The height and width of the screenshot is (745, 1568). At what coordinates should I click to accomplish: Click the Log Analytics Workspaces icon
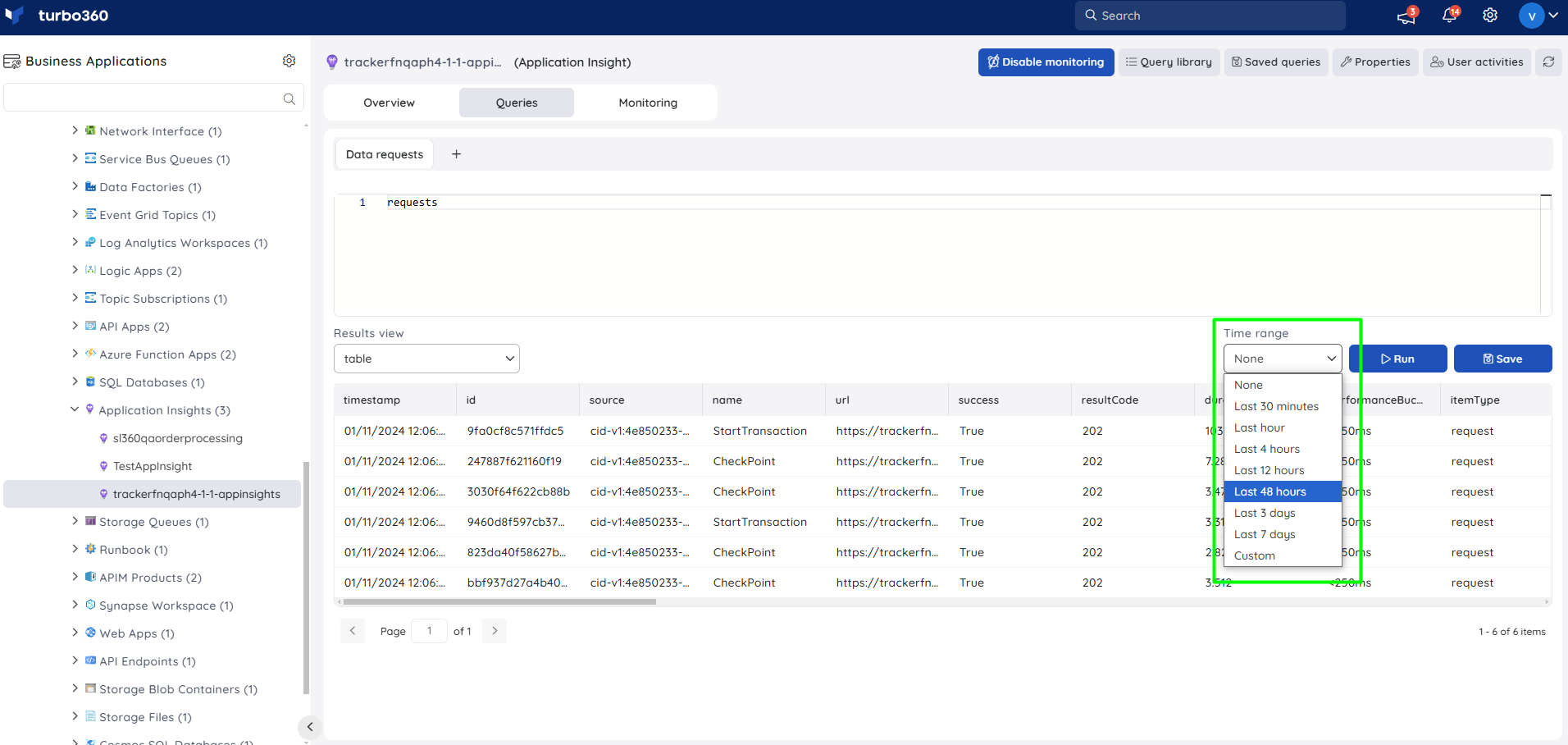pos(90,242)
